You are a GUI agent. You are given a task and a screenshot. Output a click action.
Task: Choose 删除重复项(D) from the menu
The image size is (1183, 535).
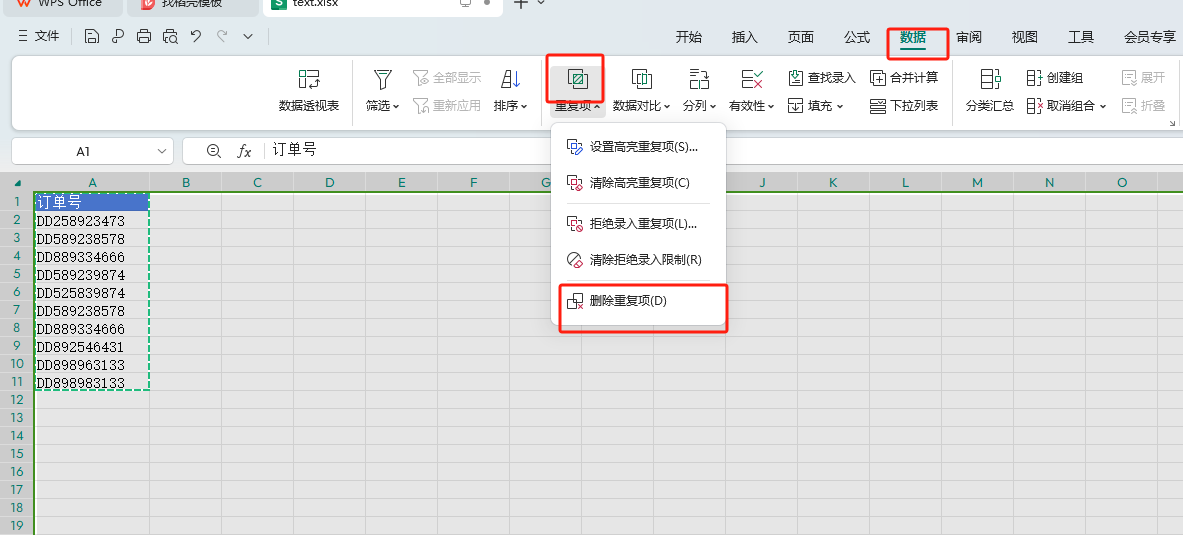click(x=639, y=300)
